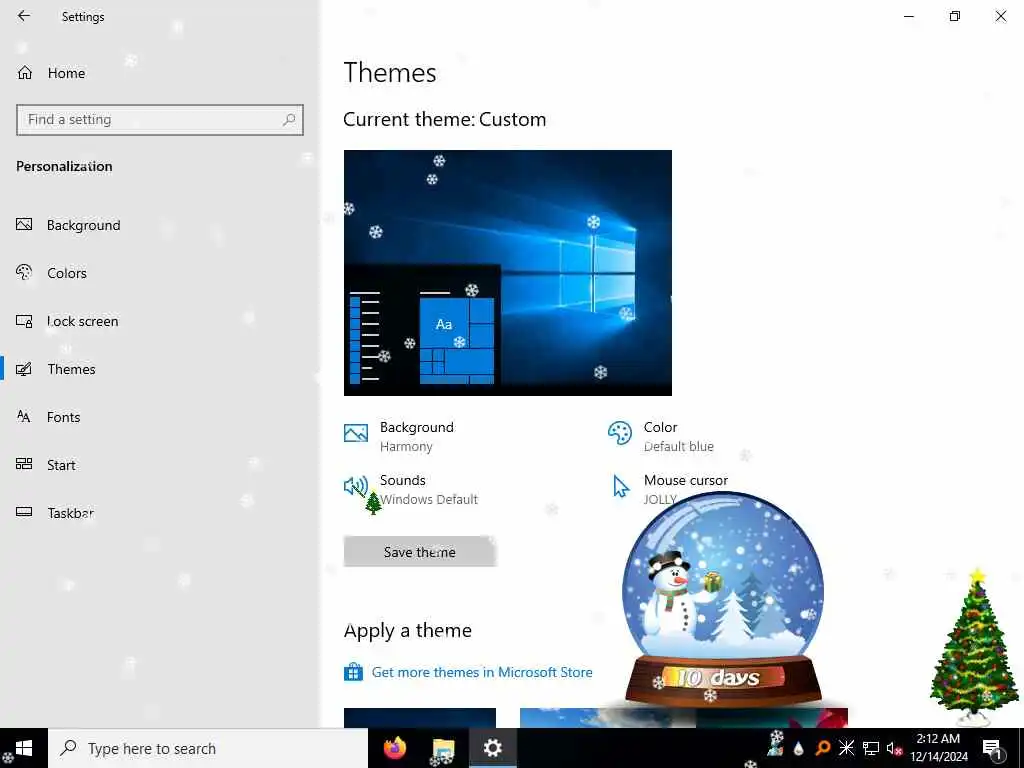
Task: Select the Themes page in sidebar
Action: point(160,369)
